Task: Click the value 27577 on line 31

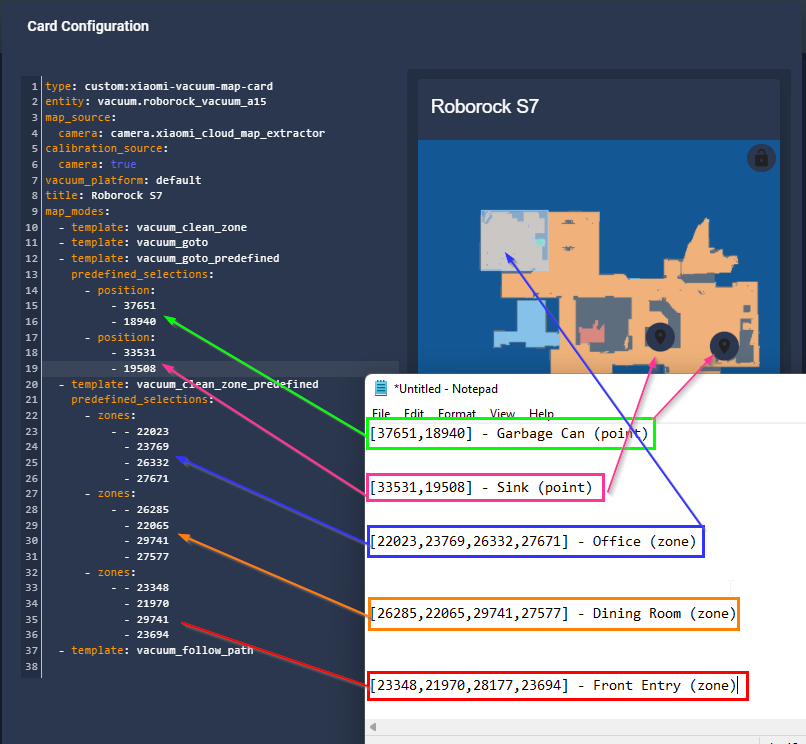Action: click(153, 557)
